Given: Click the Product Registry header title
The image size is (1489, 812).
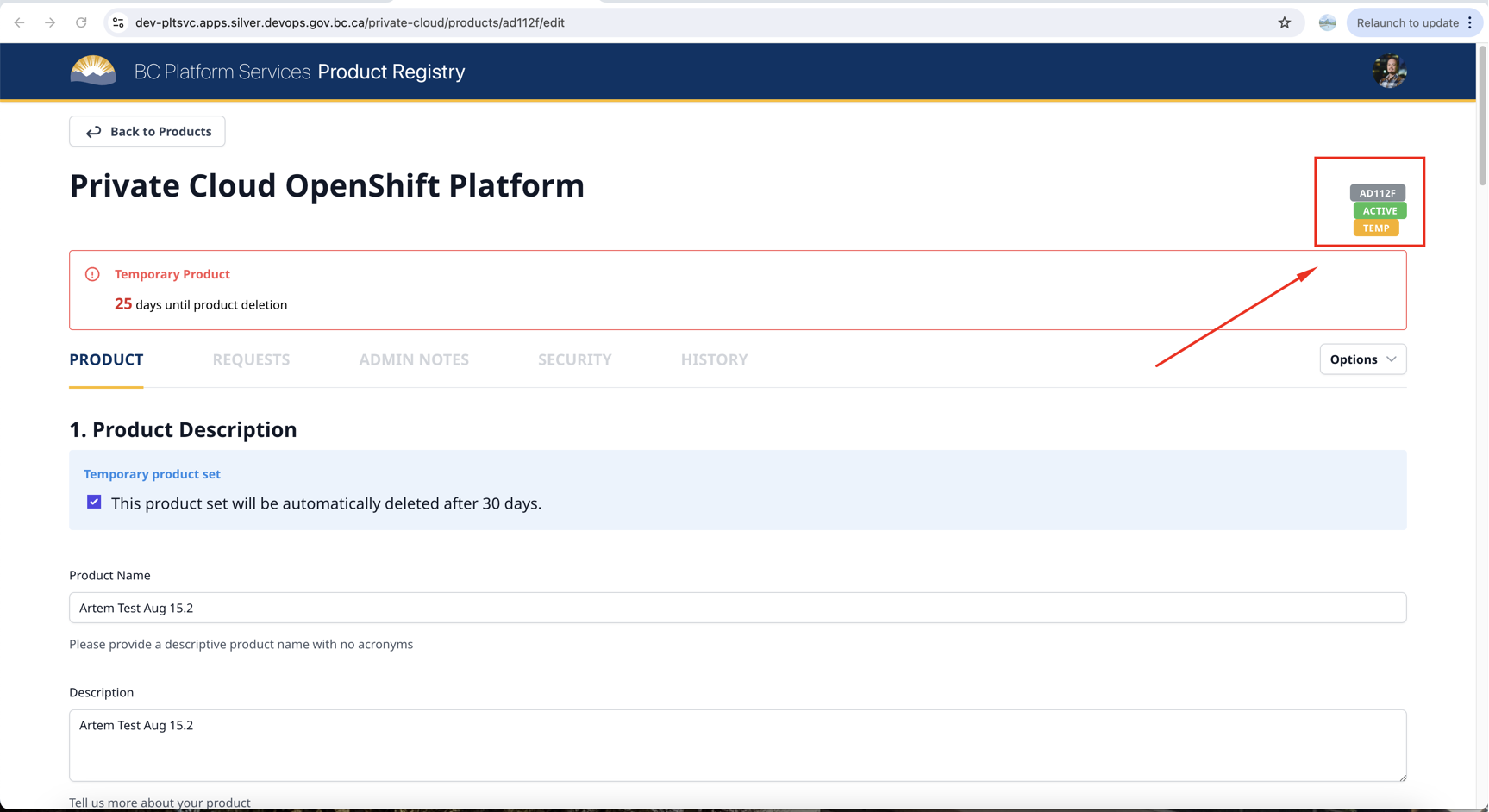Looking at the screenshot, I should coord(391,72).
